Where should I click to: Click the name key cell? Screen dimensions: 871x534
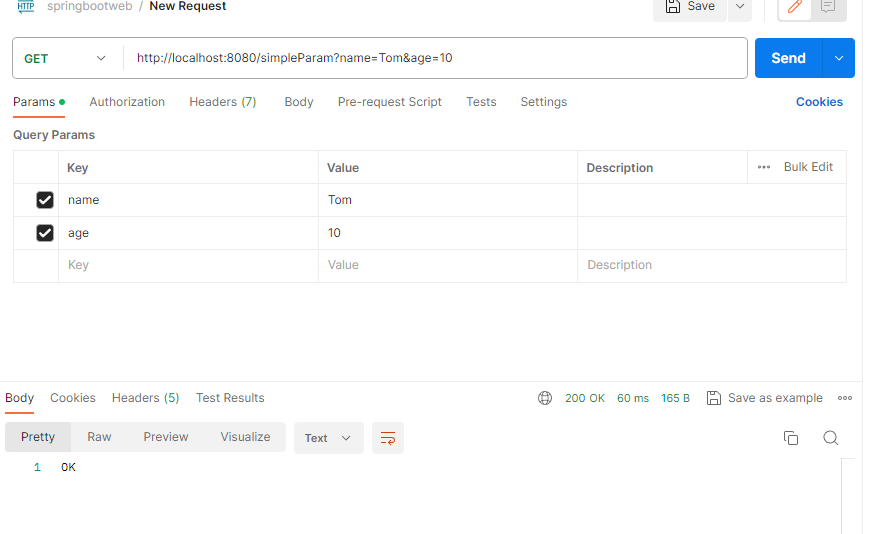[188, 200]
